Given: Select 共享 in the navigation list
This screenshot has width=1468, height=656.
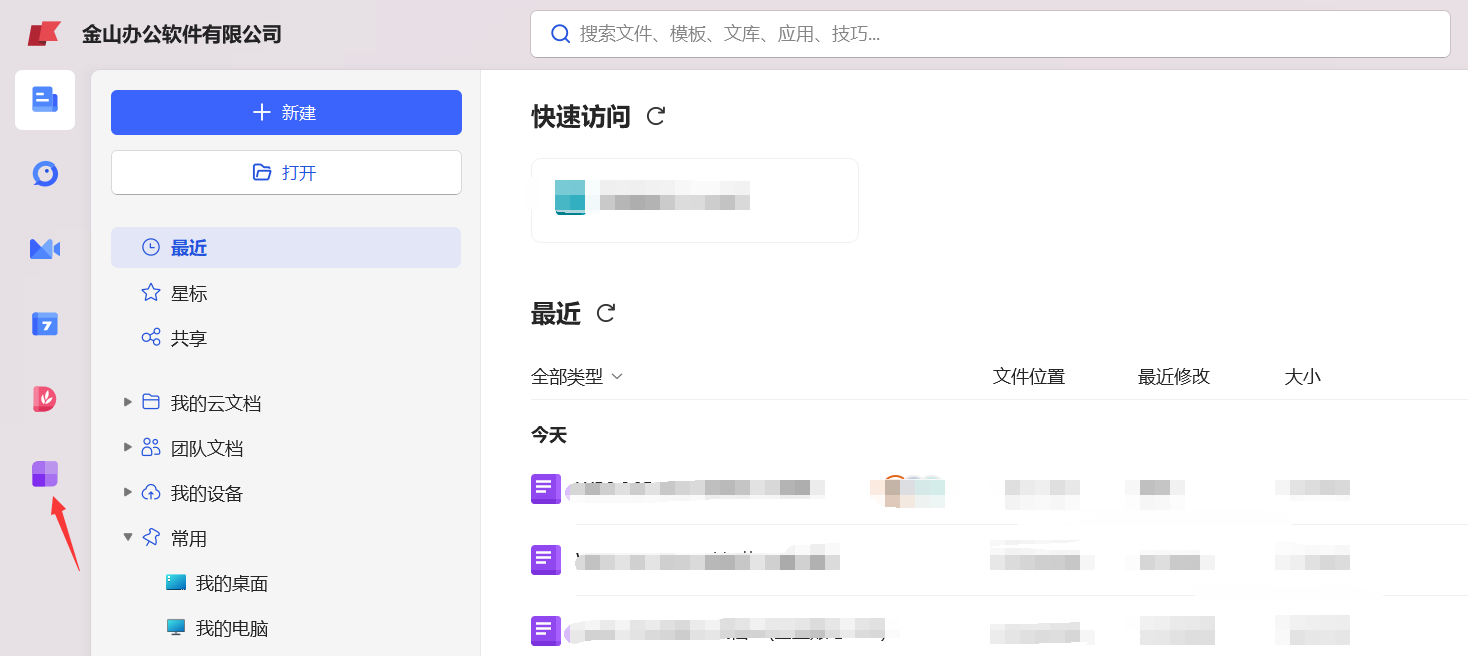Looking at the screenshot, I should click(188, 338).
